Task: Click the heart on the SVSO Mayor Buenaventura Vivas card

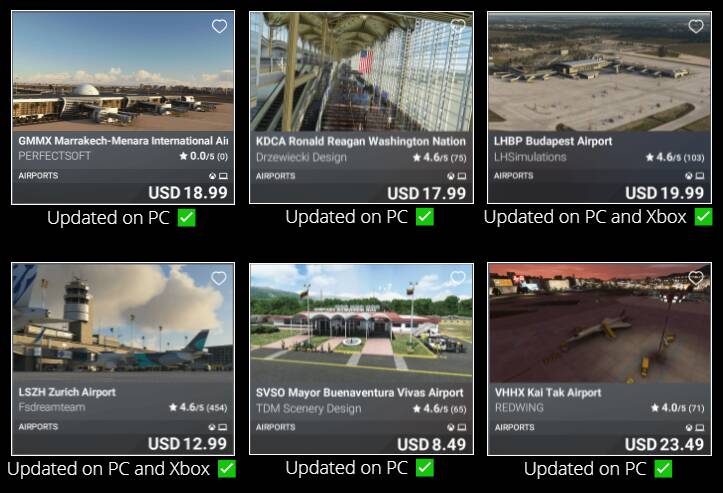Action: pos(458,278)
